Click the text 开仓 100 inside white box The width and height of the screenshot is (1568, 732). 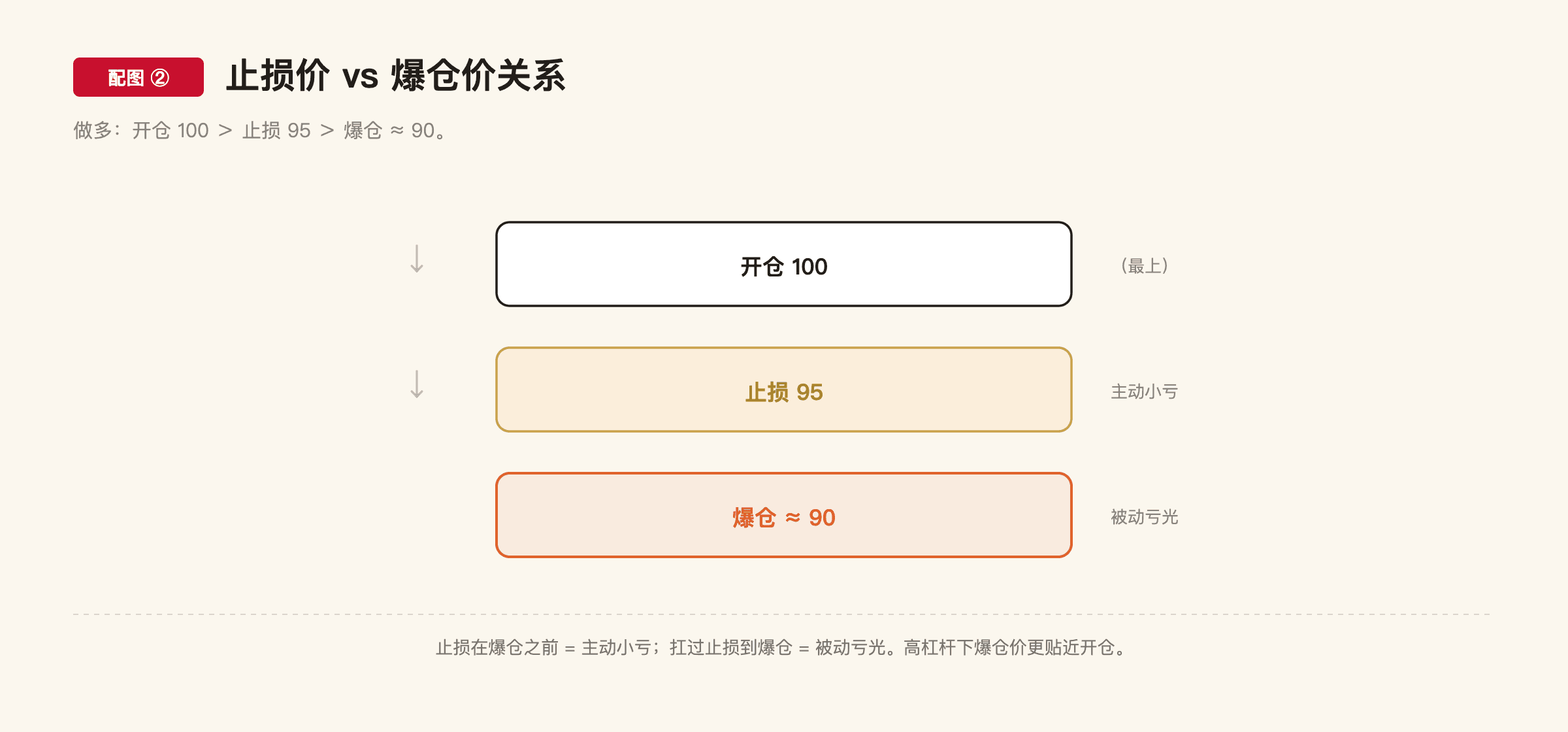784,267
